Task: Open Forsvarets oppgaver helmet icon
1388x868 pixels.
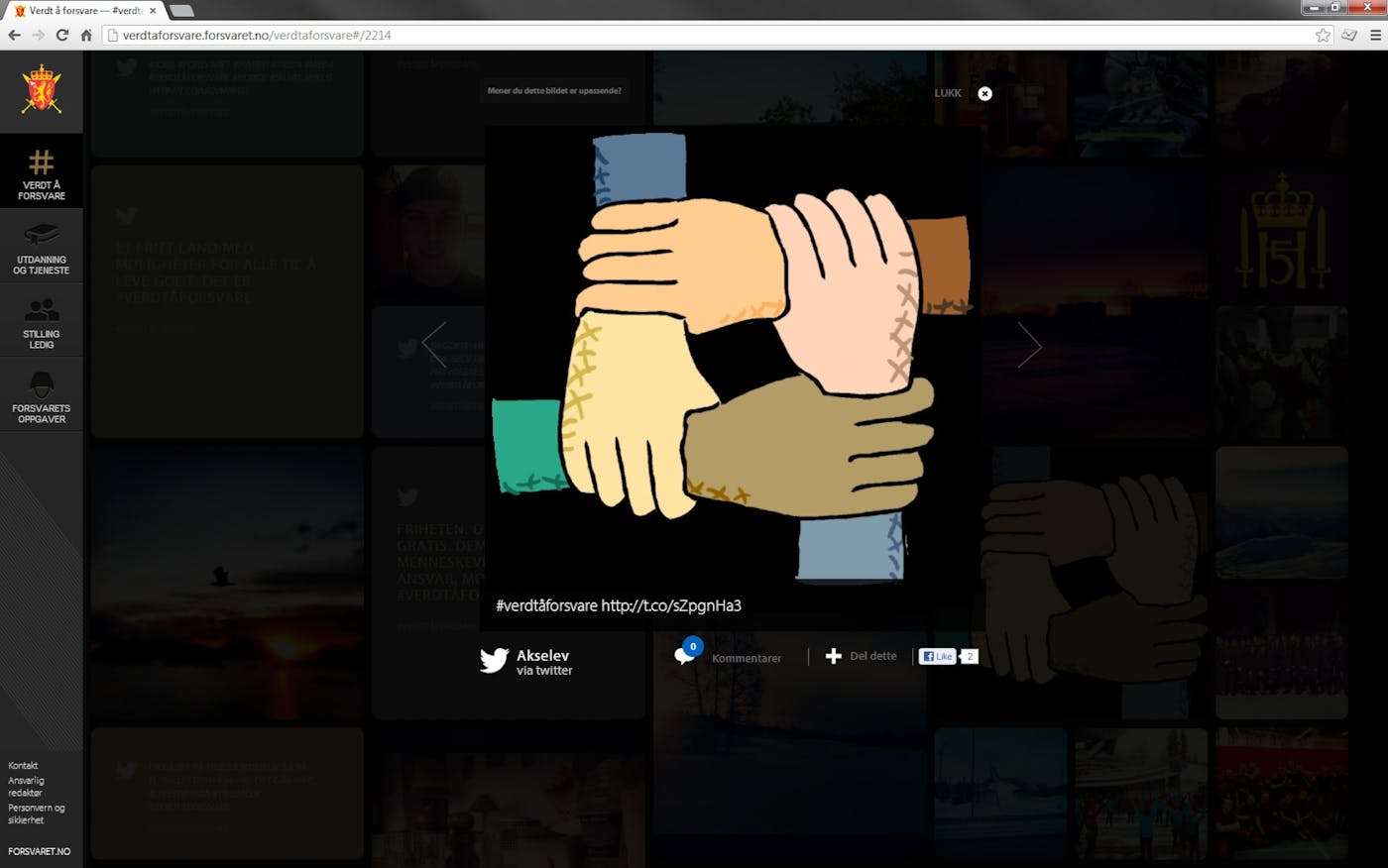Action: point(41,386)
